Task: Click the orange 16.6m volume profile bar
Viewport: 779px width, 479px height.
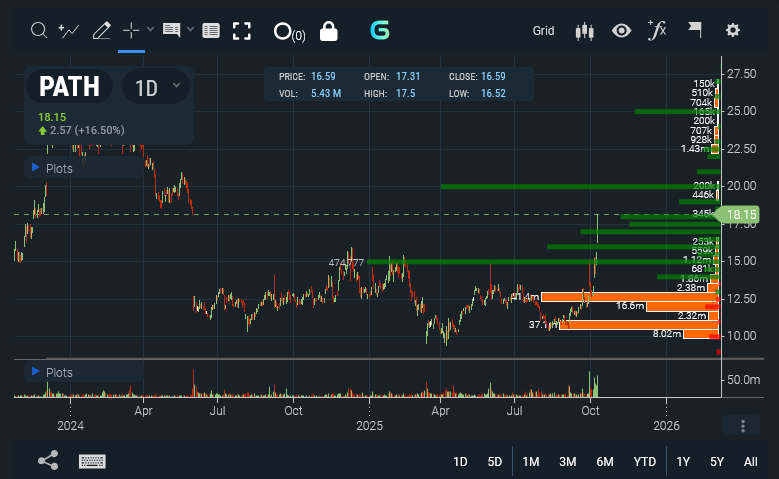Action: (682, 306)
